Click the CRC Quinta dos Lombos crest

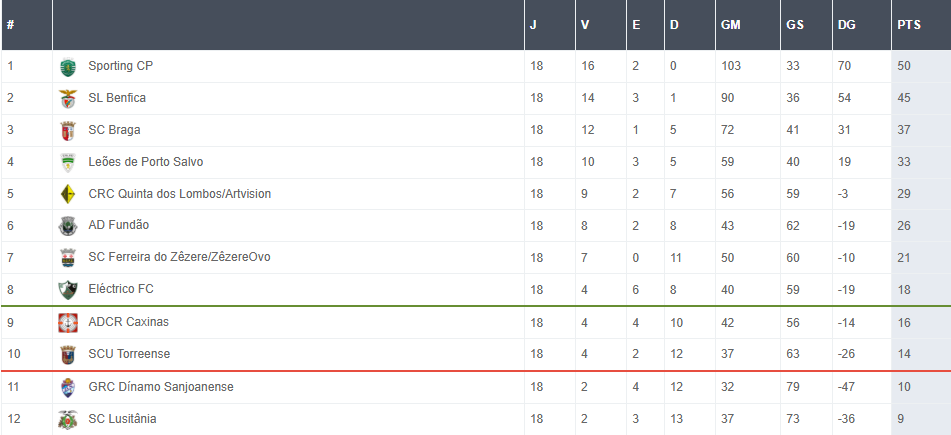68,194
